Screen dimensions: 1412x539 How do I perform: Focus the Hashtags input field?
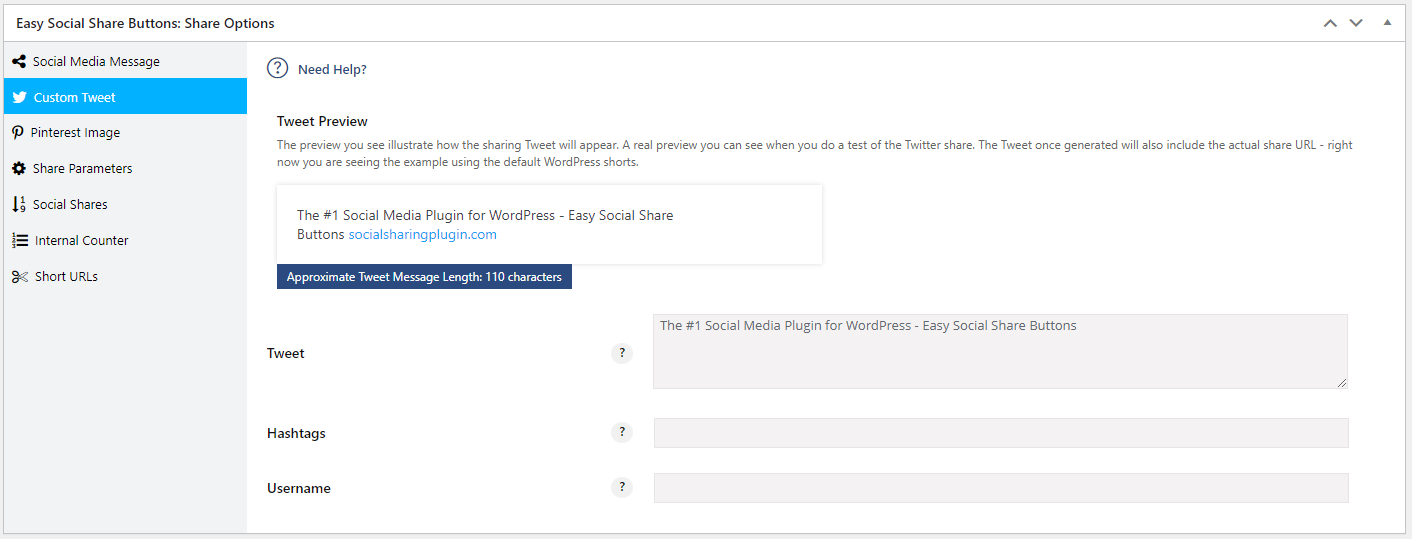pyautogui.click(x=1000, y=433)
